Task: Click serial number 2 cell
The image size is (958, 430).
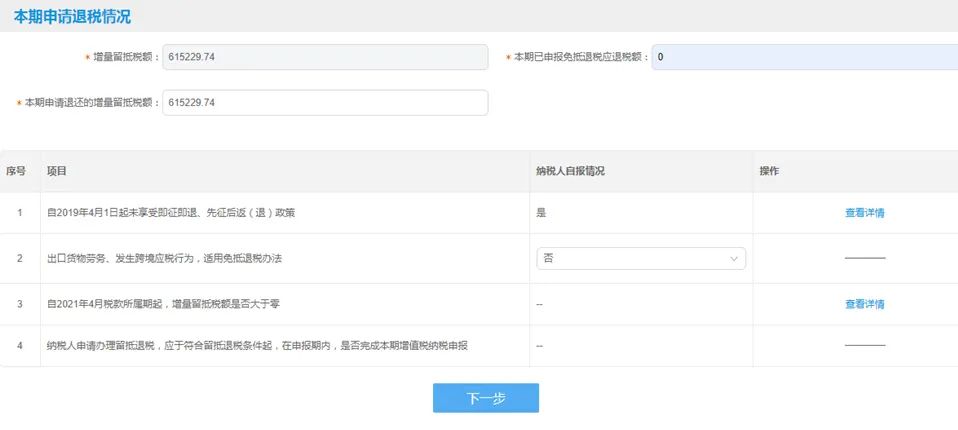Action: pyautogui.click(x=20, y=258)
